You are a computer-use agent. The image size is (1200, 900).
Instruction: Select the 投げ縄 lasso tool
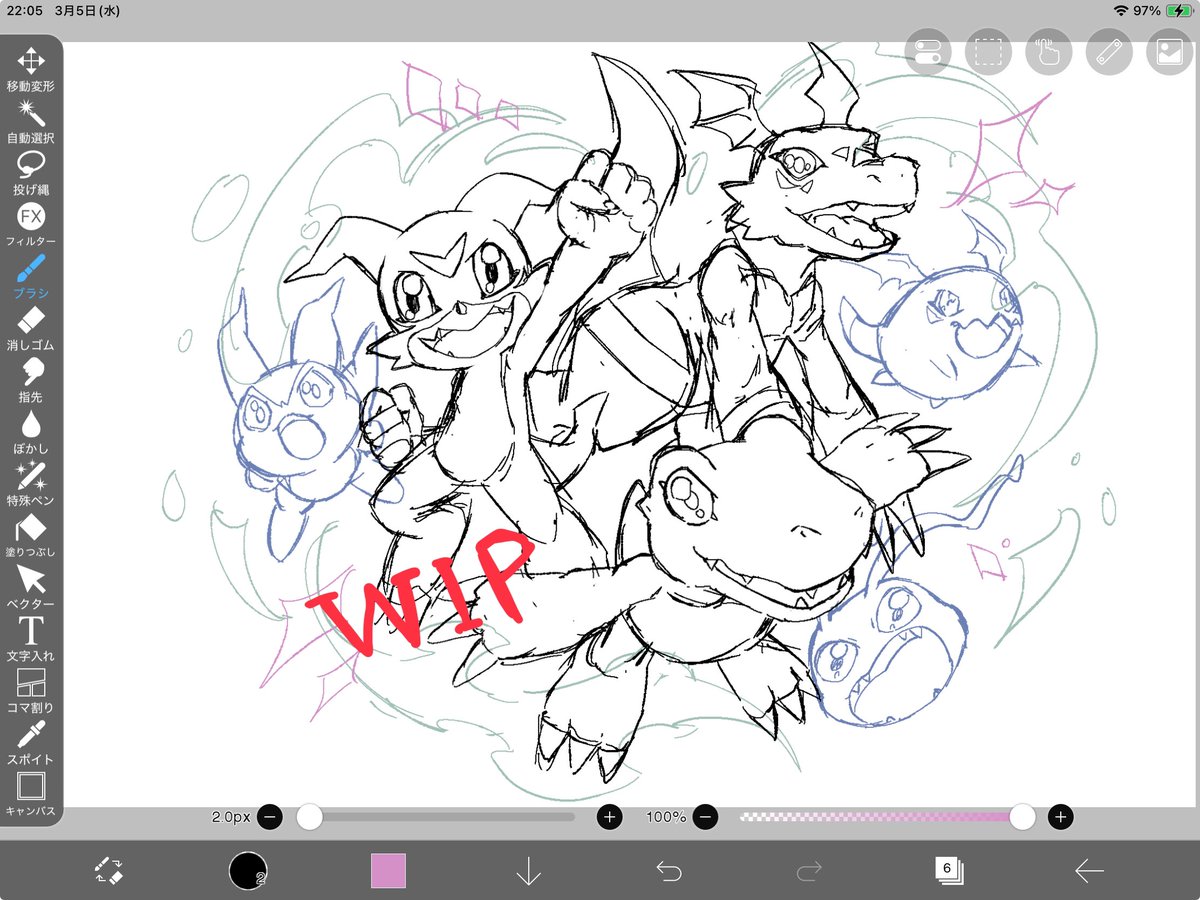tap(31, 173)
